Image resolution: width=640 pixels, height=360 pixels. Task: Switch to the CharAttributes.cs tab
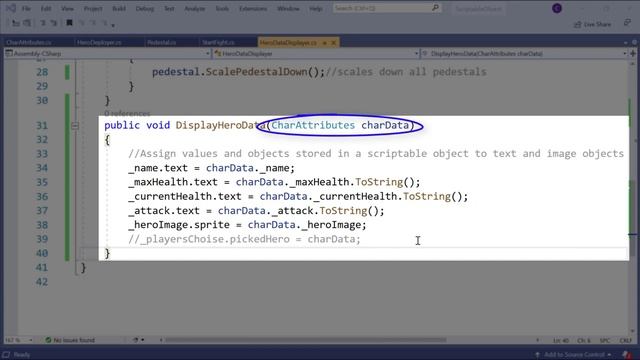29,42
